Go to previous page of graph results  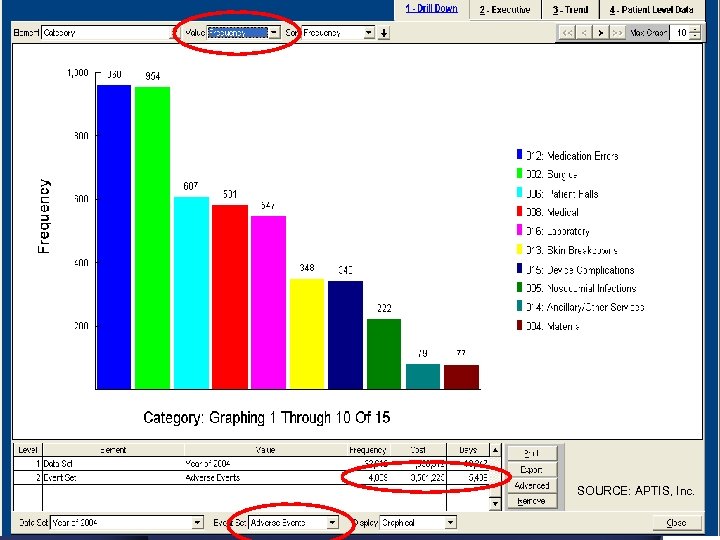(x=584, y=33)
